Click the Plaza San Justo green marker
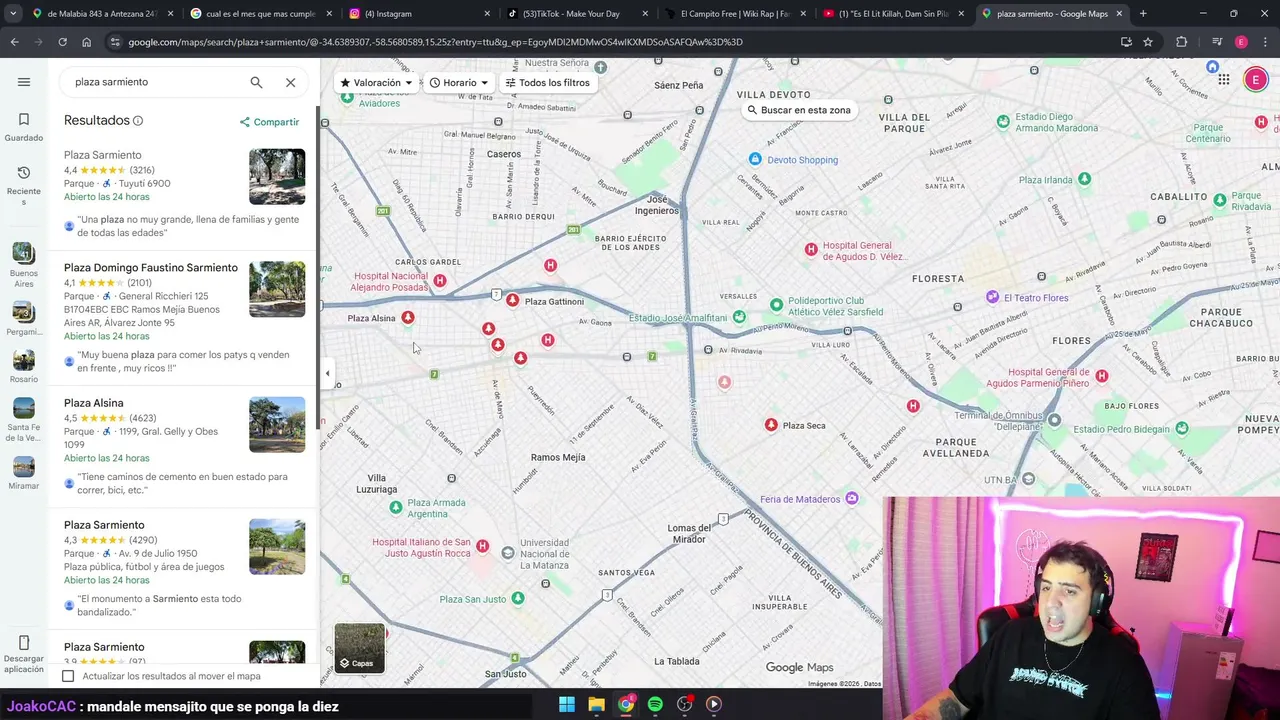 coord(517,598)
